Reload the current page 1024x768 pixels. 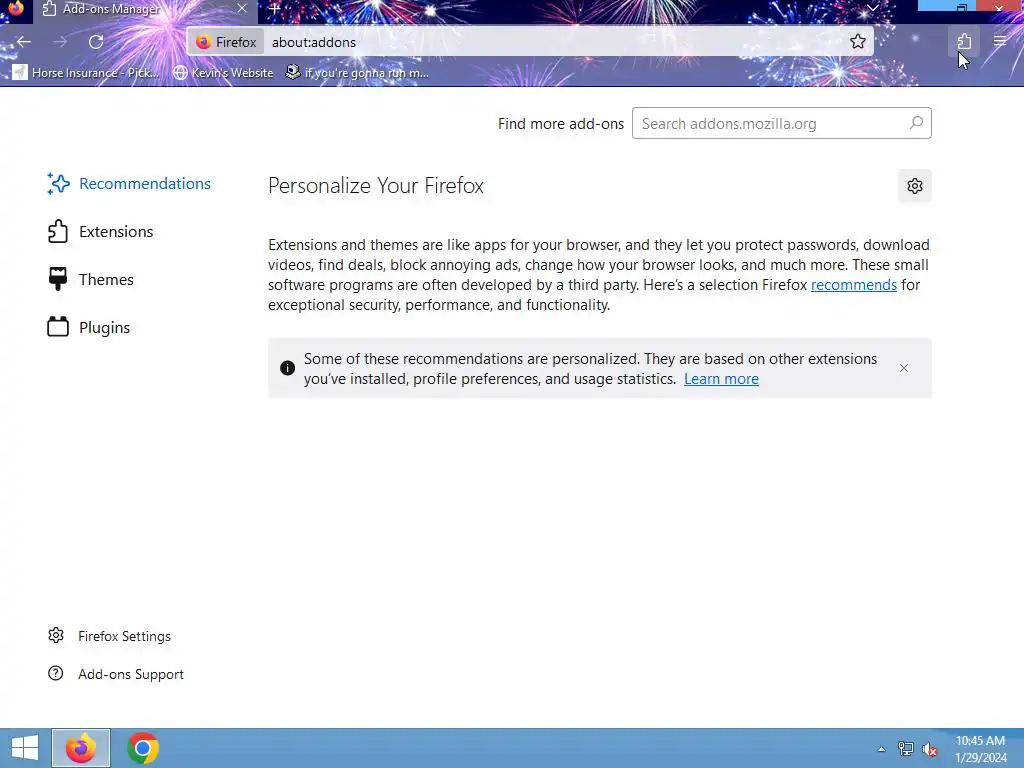(x=96, y=42)
